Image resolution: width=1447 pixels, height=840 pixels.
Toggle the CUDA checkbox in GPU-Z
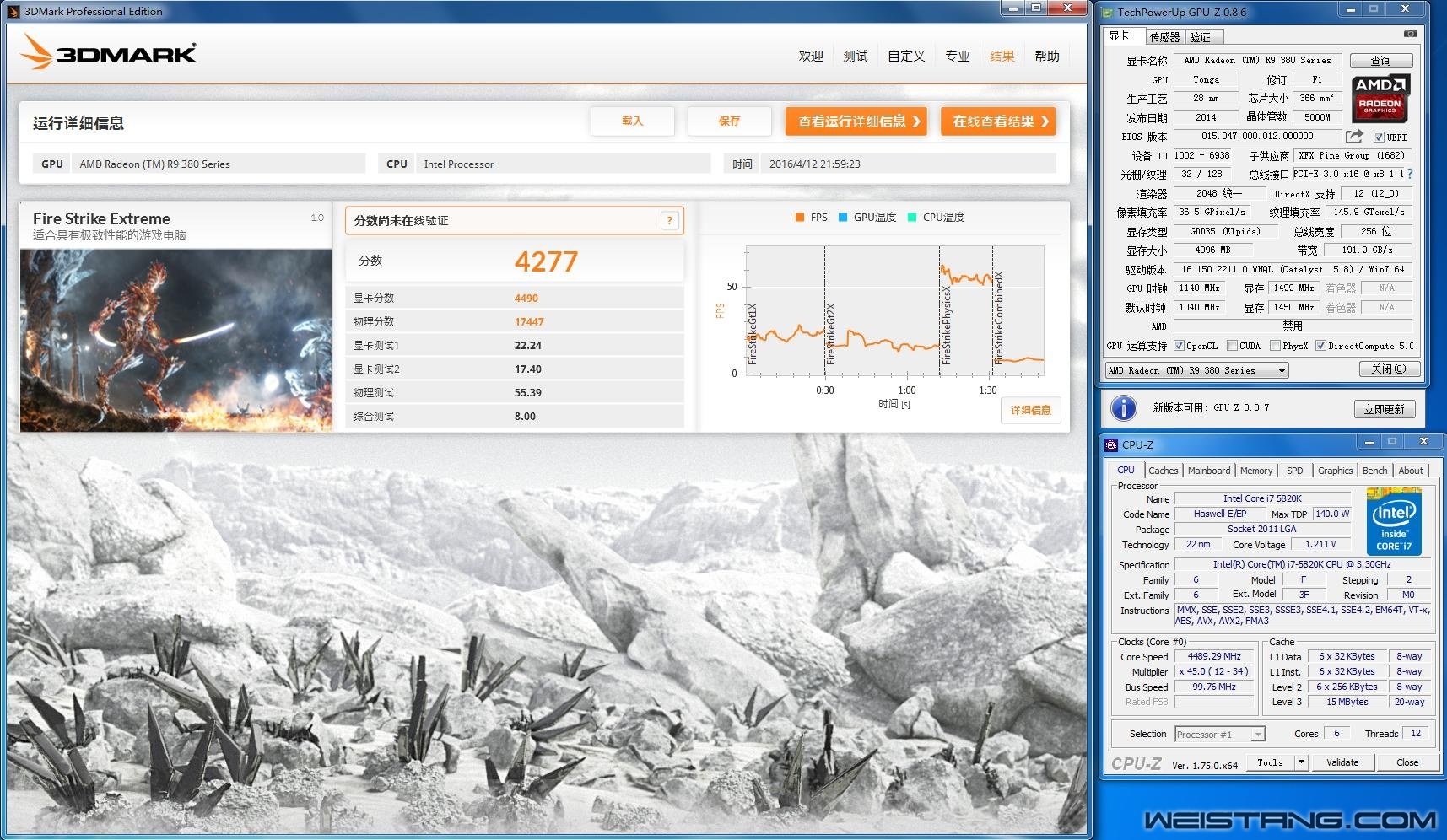[1233, 346]
